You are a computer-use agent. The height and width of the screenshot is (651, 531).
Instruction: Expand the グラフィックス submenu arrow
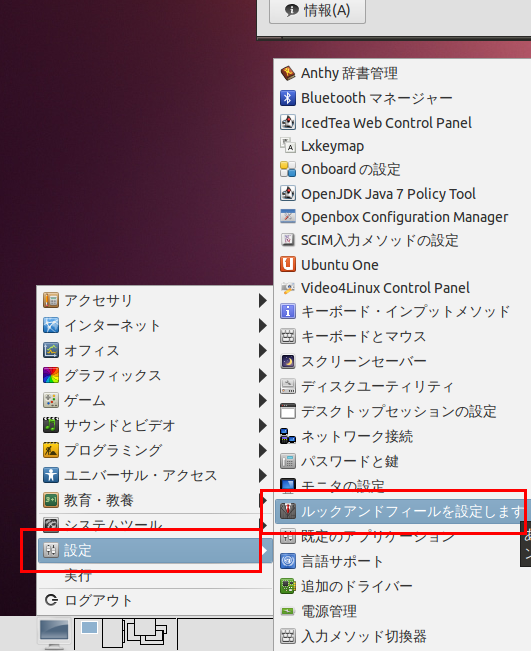coord(262,375)
